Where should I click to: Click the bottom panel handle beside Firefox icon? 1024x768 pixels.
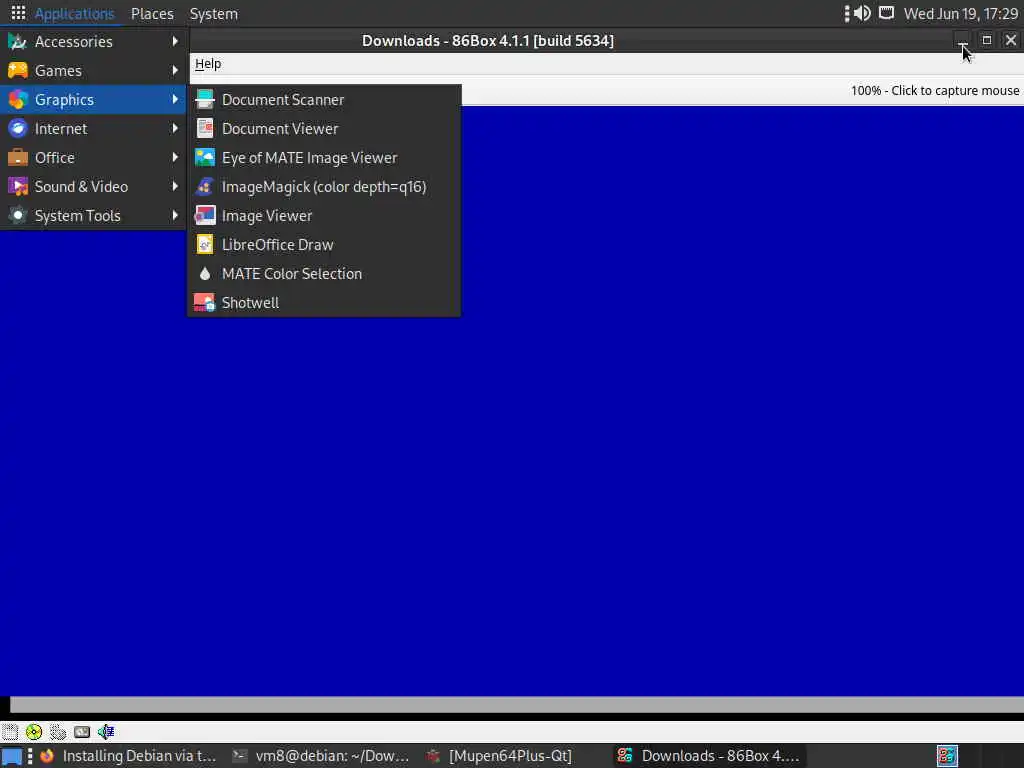pos(30,756)
